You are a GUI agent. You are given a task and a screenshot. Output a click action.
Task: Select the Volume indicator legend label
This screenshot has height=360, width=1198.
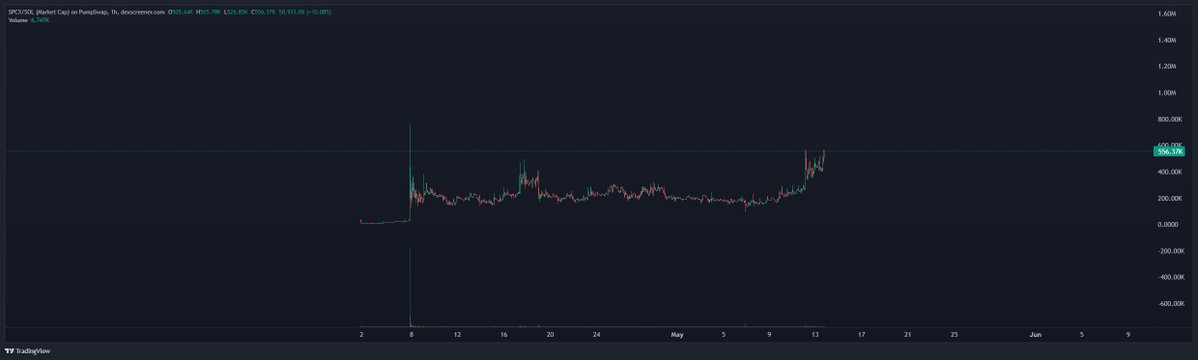[x=17, y=20]
